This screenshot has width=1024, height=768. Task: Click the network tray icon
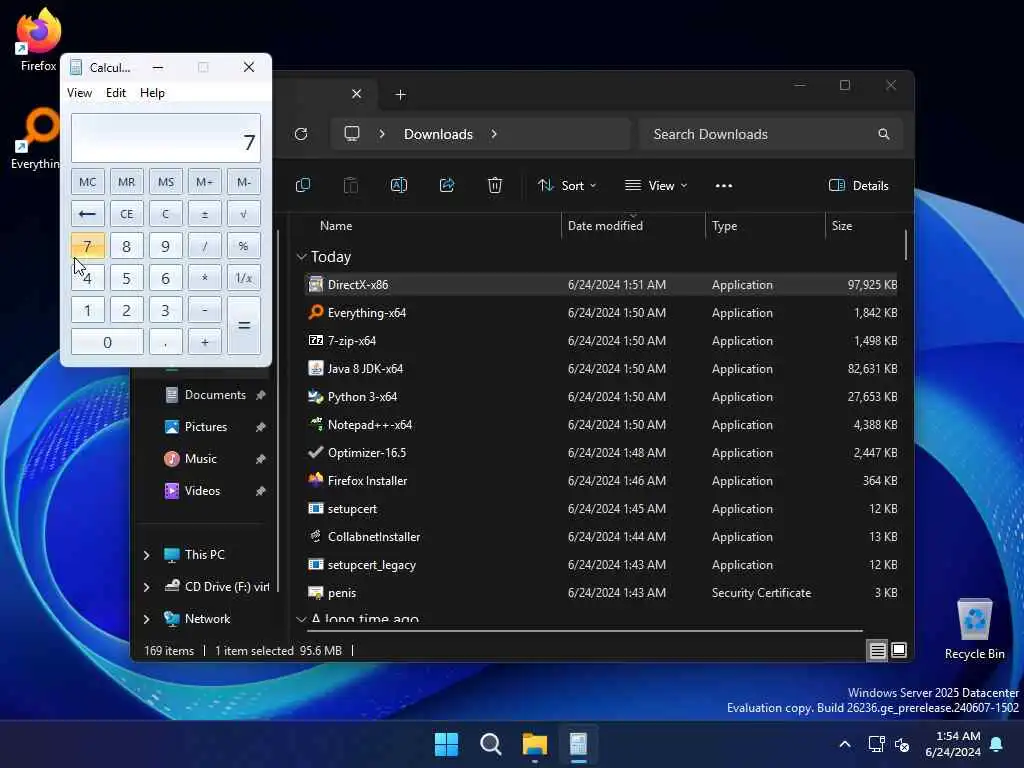click(876, 744)
